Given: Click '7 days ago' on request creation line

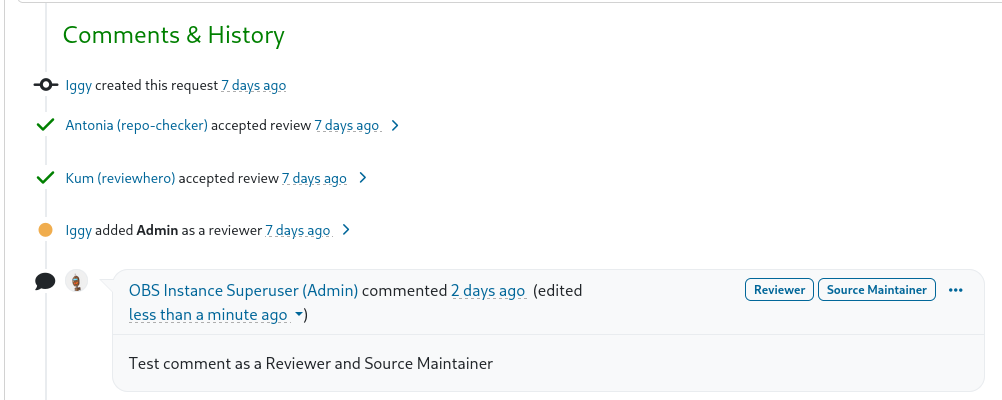Looking at the screenshot, I should (253, 85).
